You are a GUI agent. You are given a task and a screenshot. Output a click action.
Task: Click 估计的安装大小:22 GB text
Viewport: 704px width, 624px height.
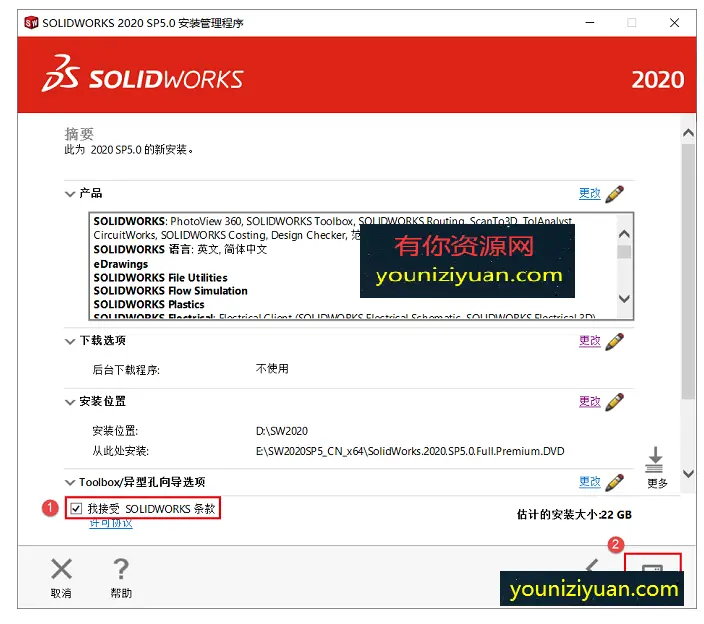pos(574,514)
